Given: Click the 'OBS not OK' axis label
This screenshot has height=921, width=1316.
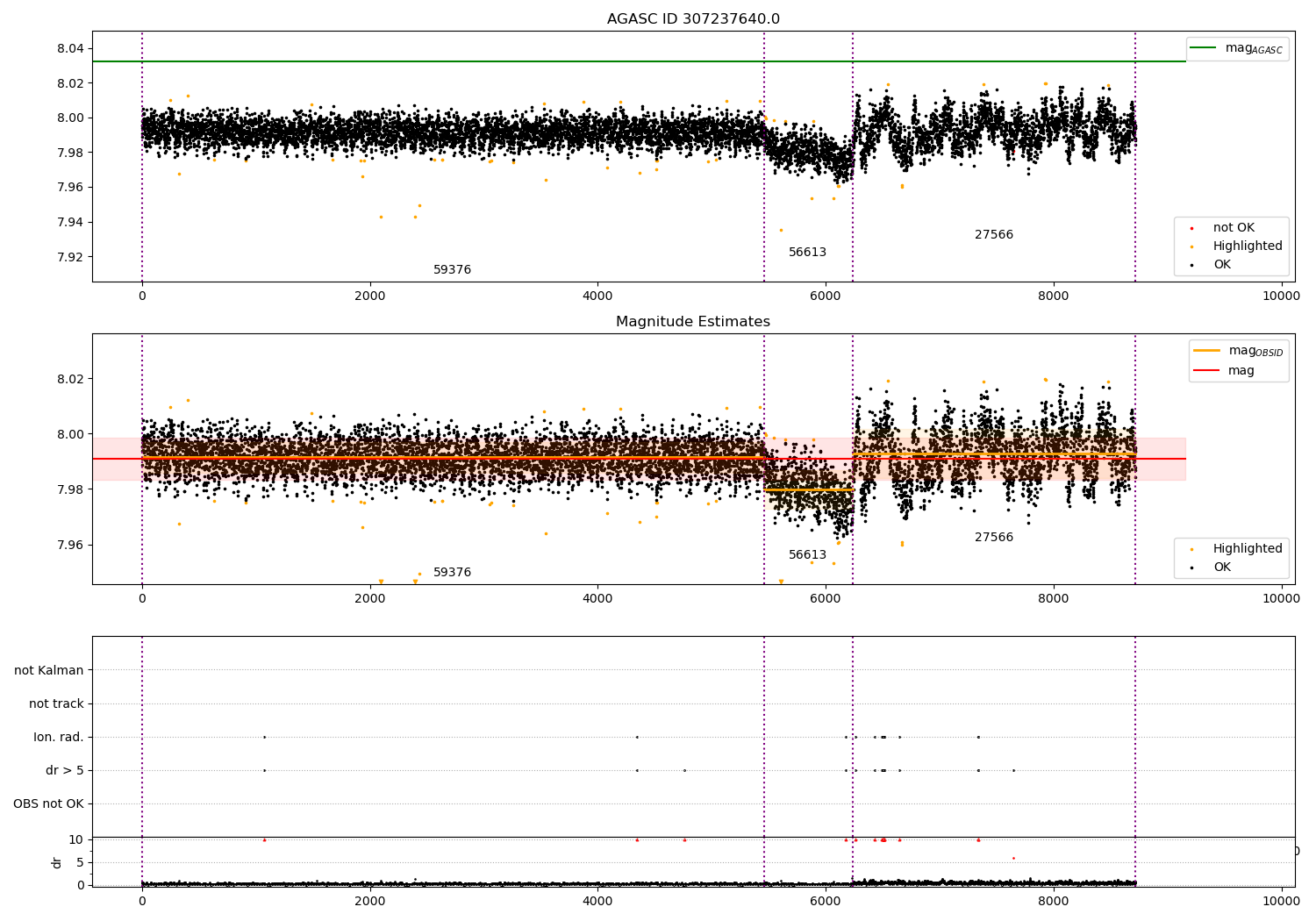Looking at the screenshot, I should point(48,804).
